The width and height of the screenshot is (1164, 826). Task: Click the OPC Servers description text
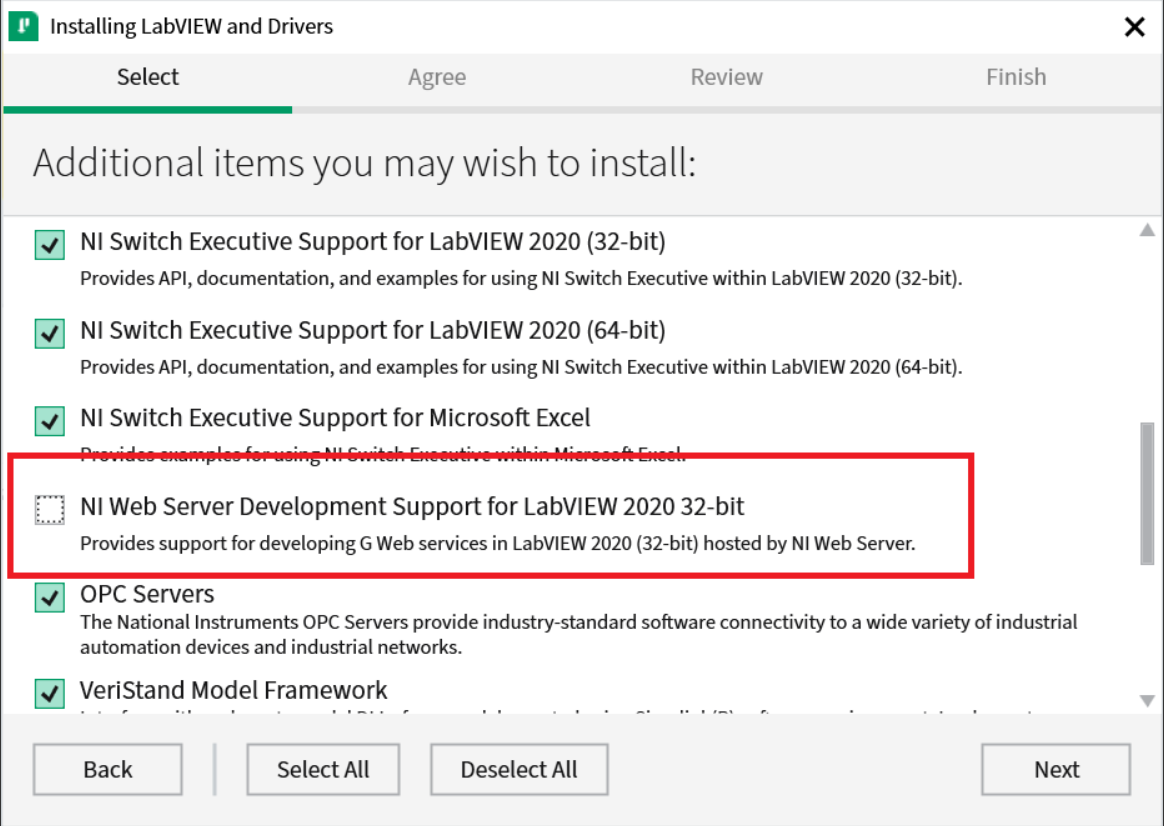578,635
